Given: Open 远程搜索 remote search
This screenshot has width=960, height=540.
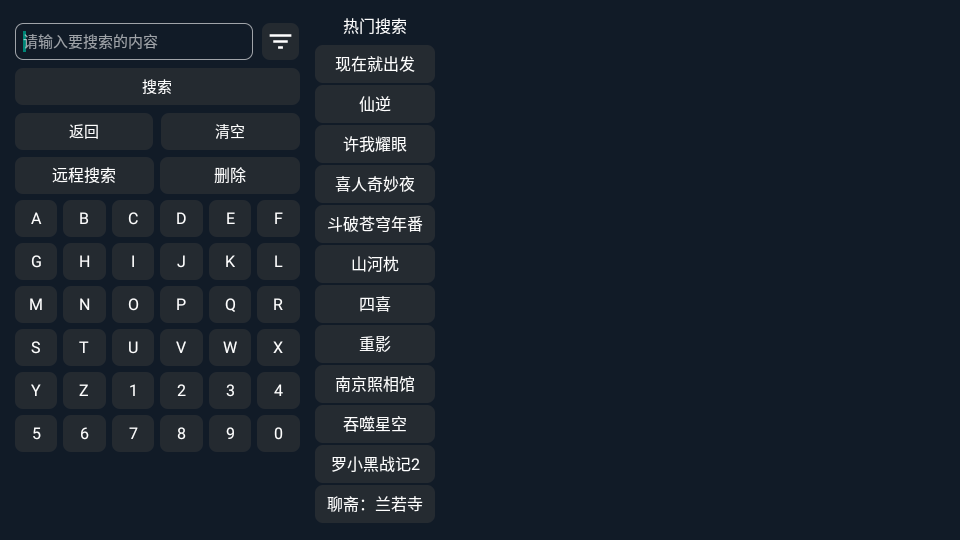Looking at the screenshot, I should 84,175.
